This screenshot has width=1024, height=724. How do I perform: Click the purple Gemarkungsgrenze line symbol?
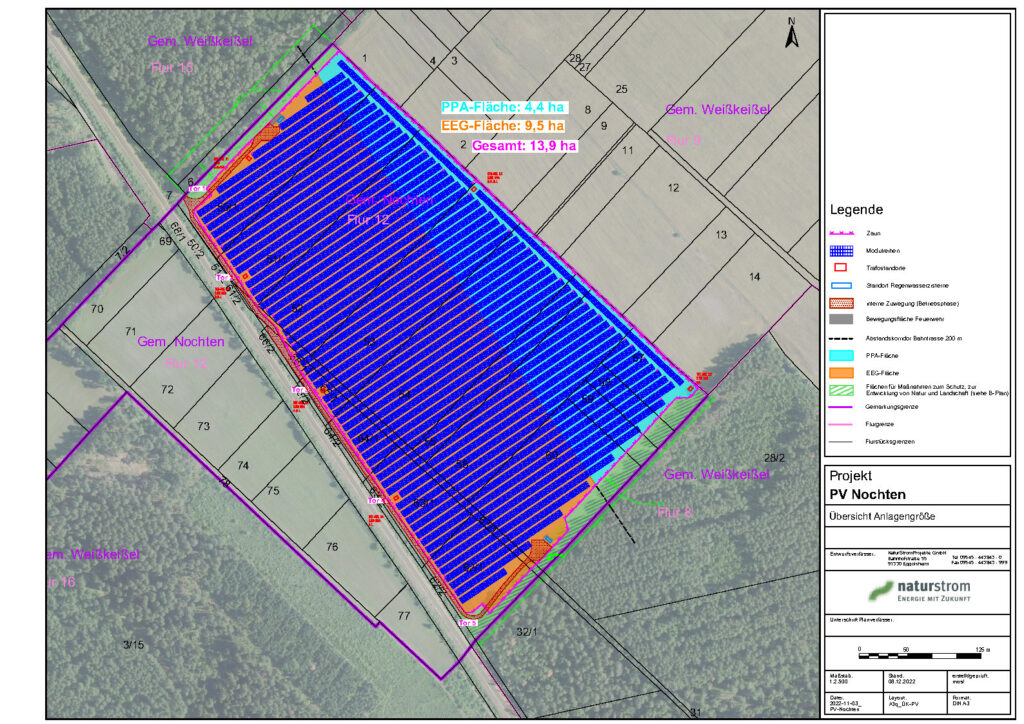pos(841,407)
